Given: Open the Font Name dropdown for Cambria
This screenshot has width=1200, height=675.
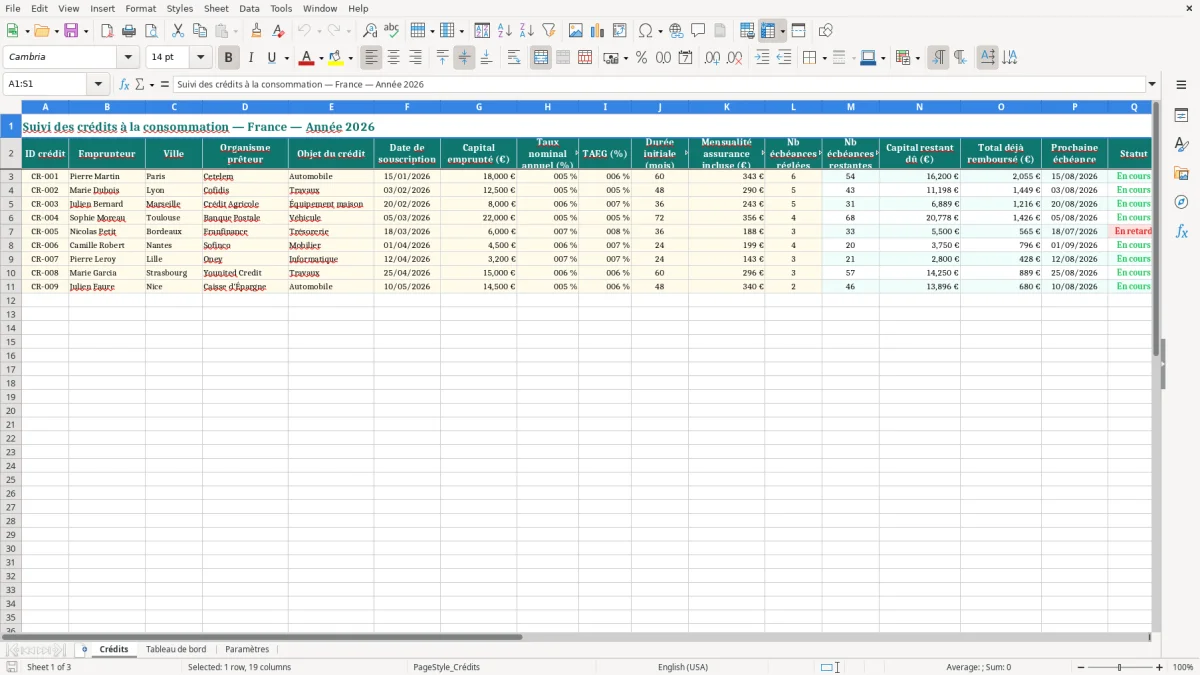Looking at the screenshot, I should click(128, 58).
